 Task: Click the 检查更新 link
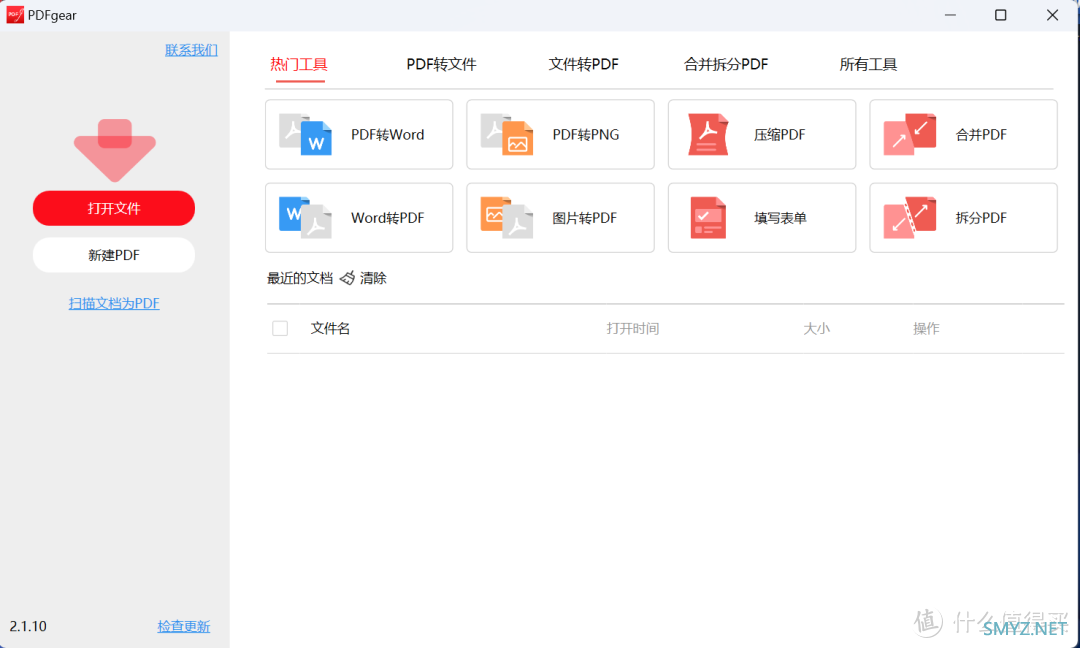(x=184, y=627)
